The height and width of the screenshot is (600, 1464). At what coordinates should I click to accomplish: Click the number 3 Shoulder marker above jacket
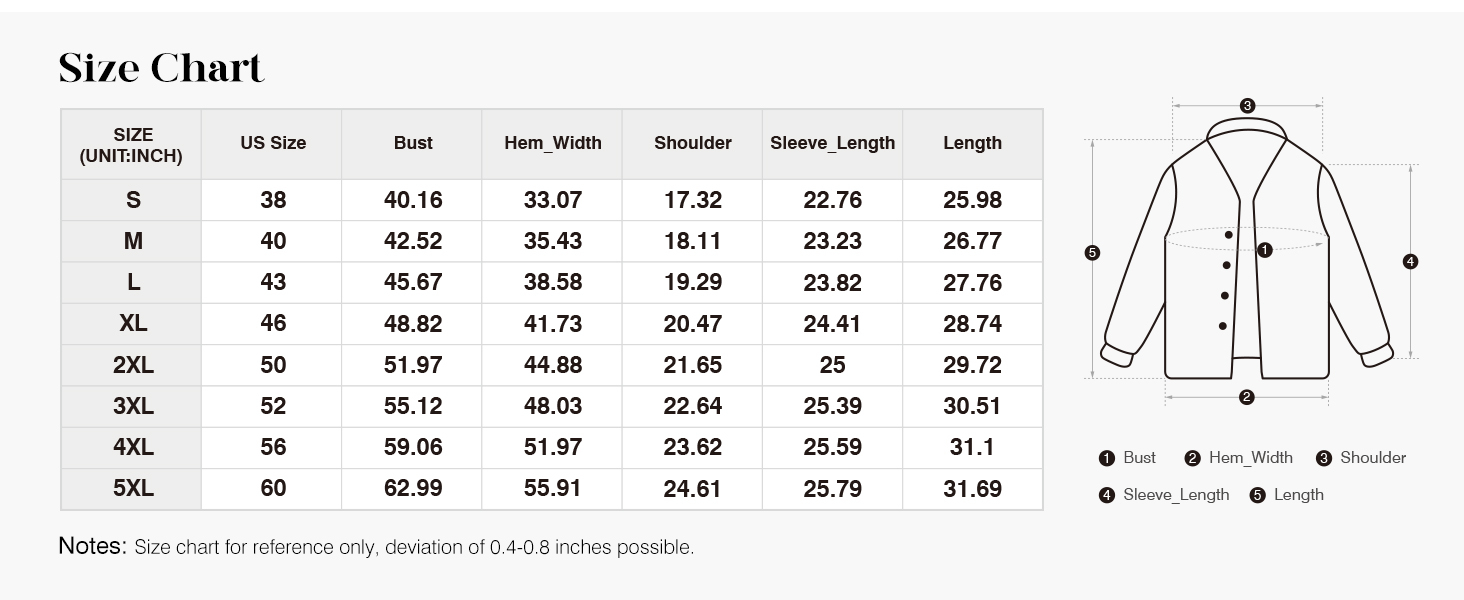1247,105
